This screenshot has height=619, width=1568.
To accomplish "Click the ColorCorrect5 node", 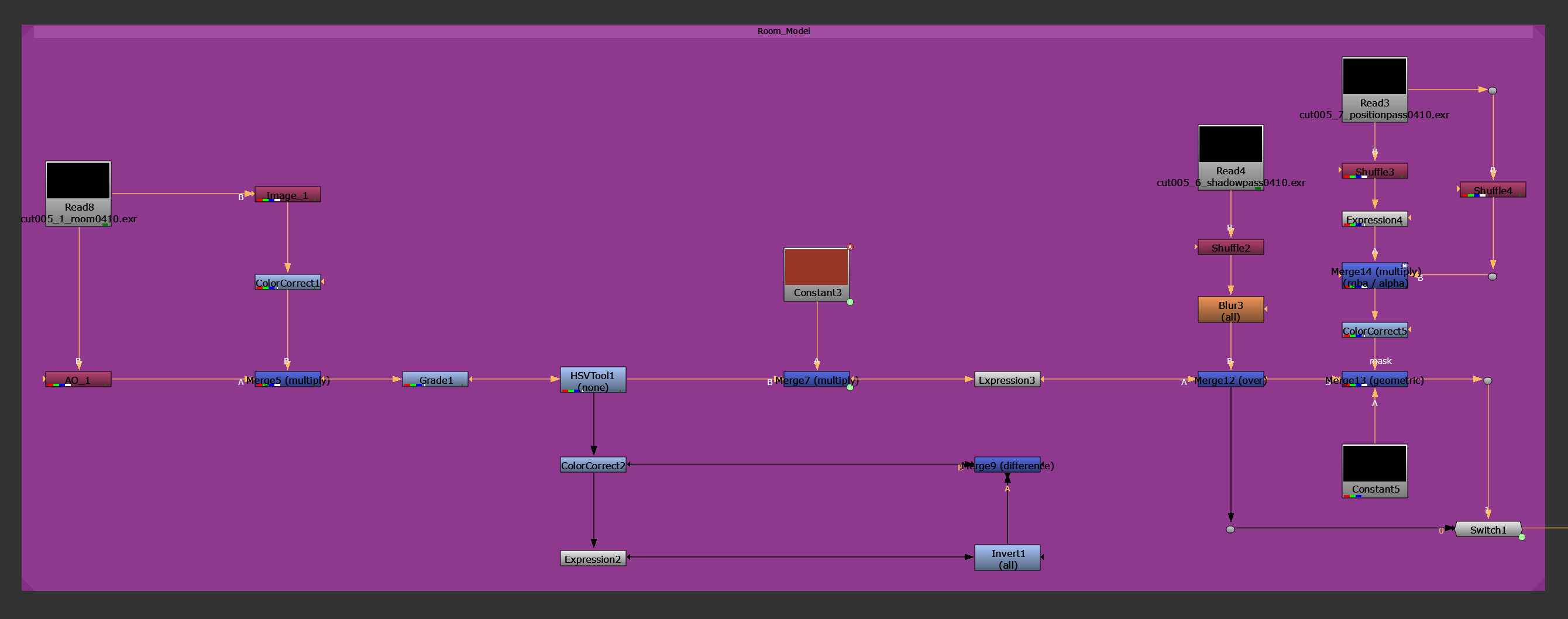I will pyautogui.click(x=1374, y=331).
